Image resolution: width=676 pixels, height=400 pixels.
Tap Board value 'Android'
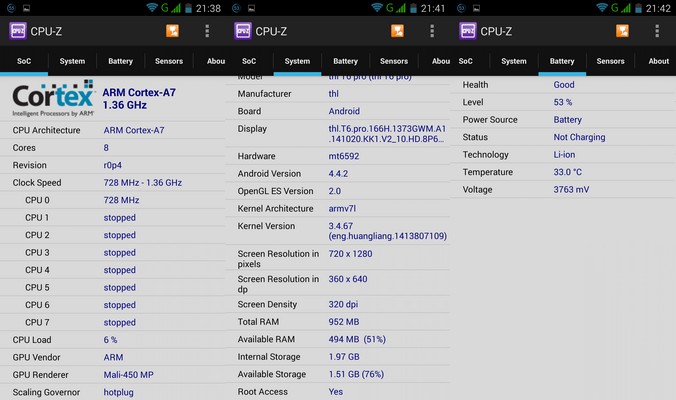(x=344, y=111)
